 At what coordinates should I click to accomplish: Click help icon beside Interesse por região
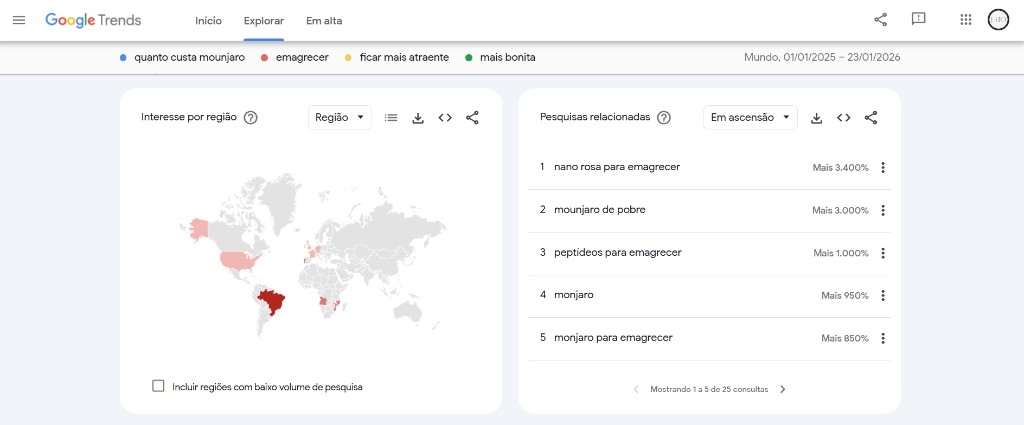tap(251, 118)
